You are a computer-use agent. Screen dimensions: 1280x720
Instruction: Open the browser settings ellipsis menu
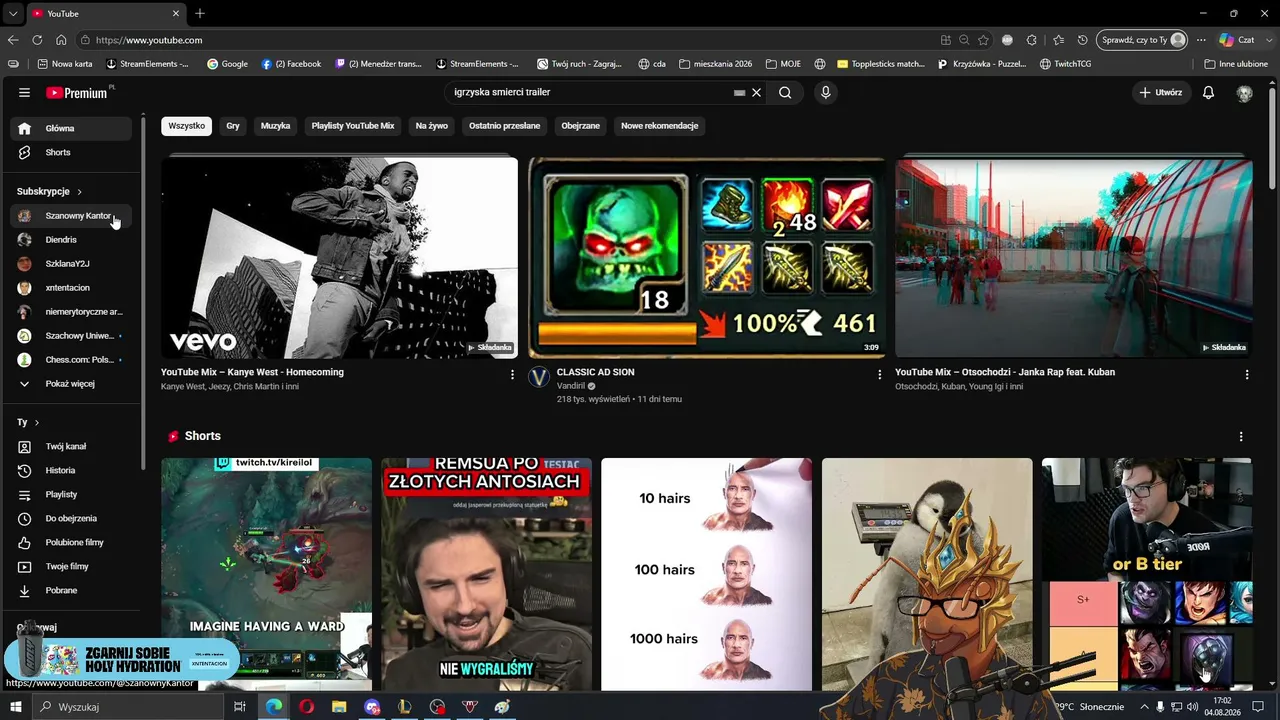coord(1202,40)
